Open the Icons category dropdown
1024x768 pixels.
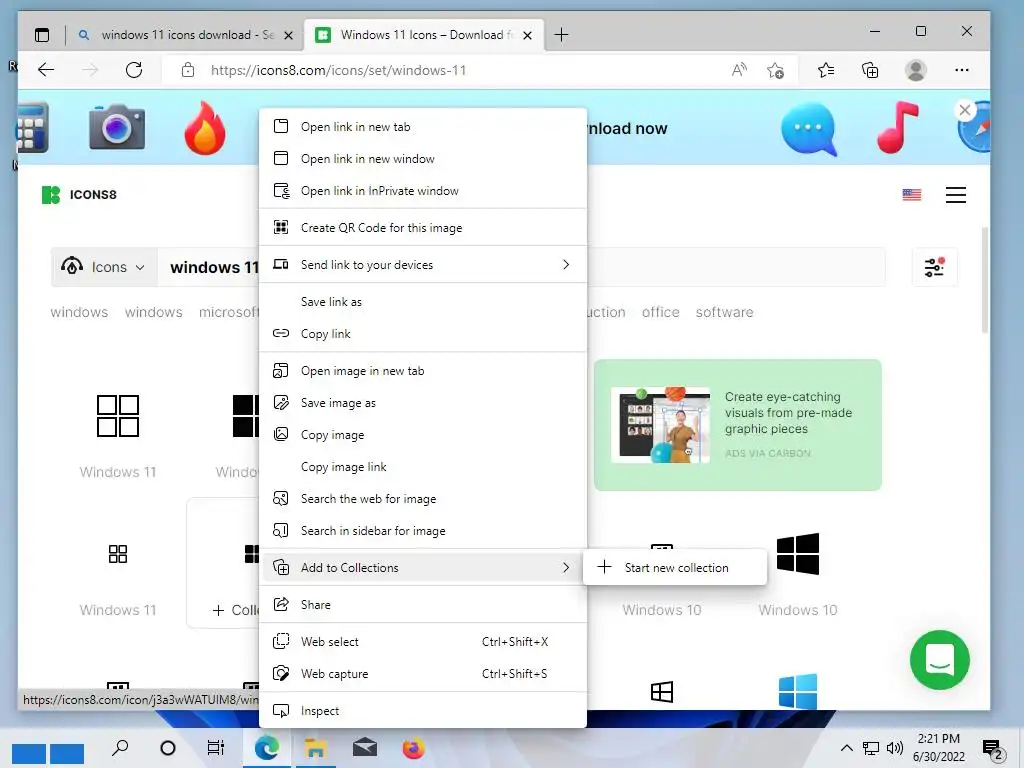[104, 267]
